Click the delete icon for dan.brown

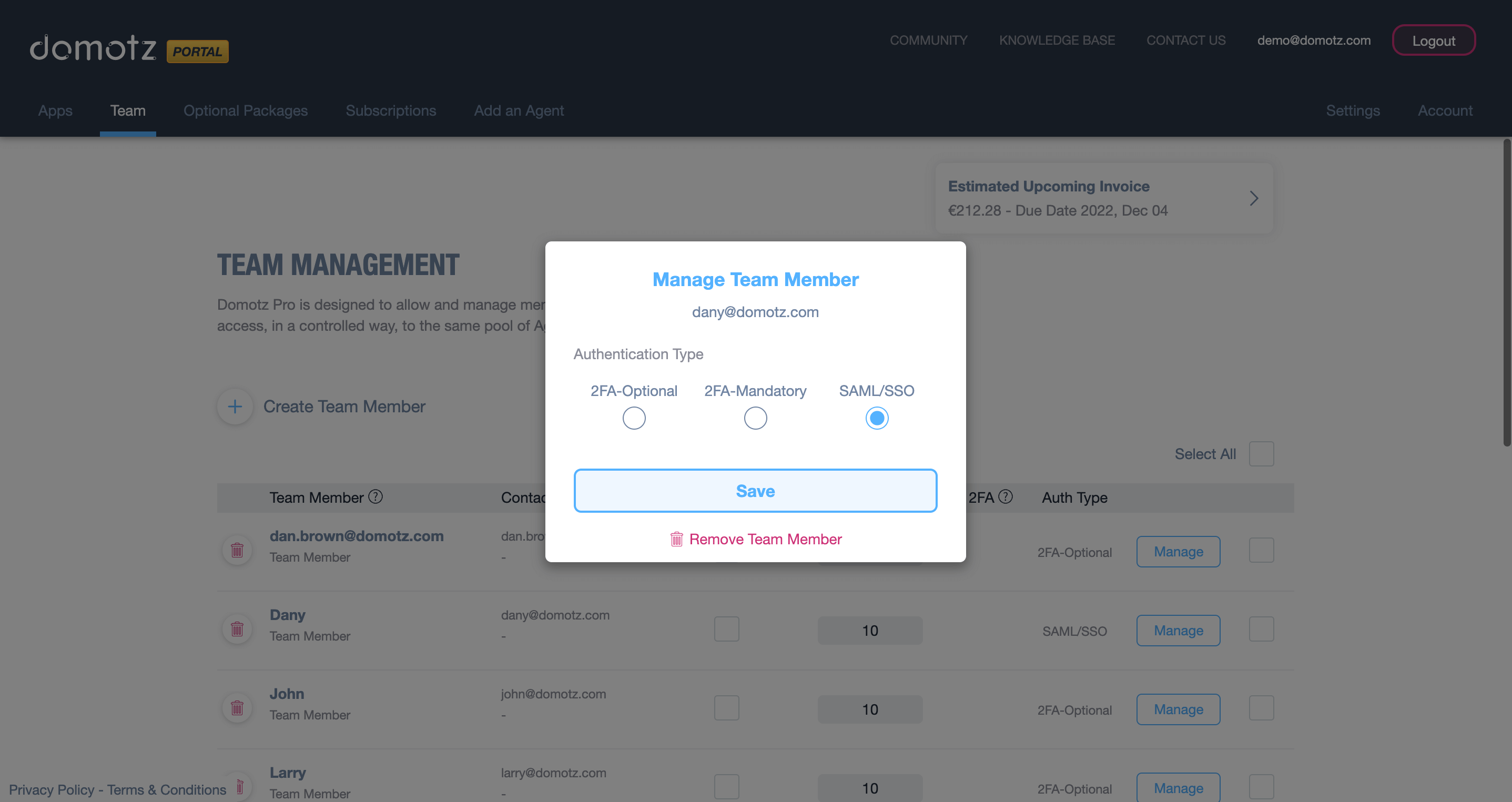(x=237, y=550)
